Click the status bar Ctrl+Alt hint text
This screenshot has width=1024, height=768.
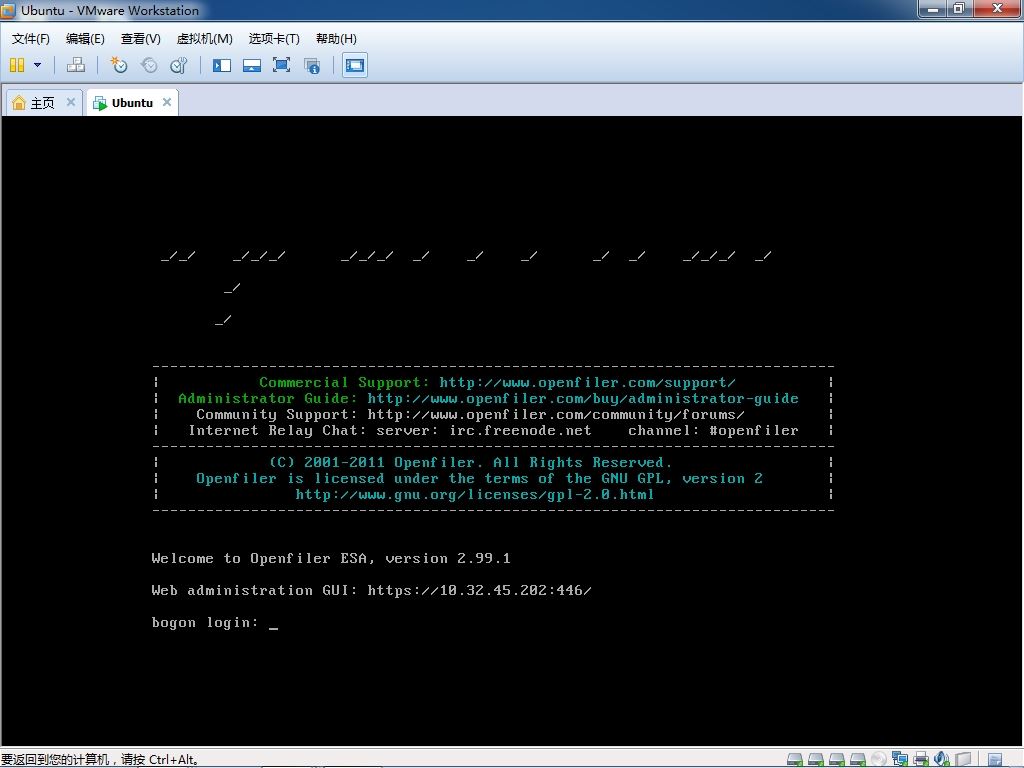[x=100, y=760]
